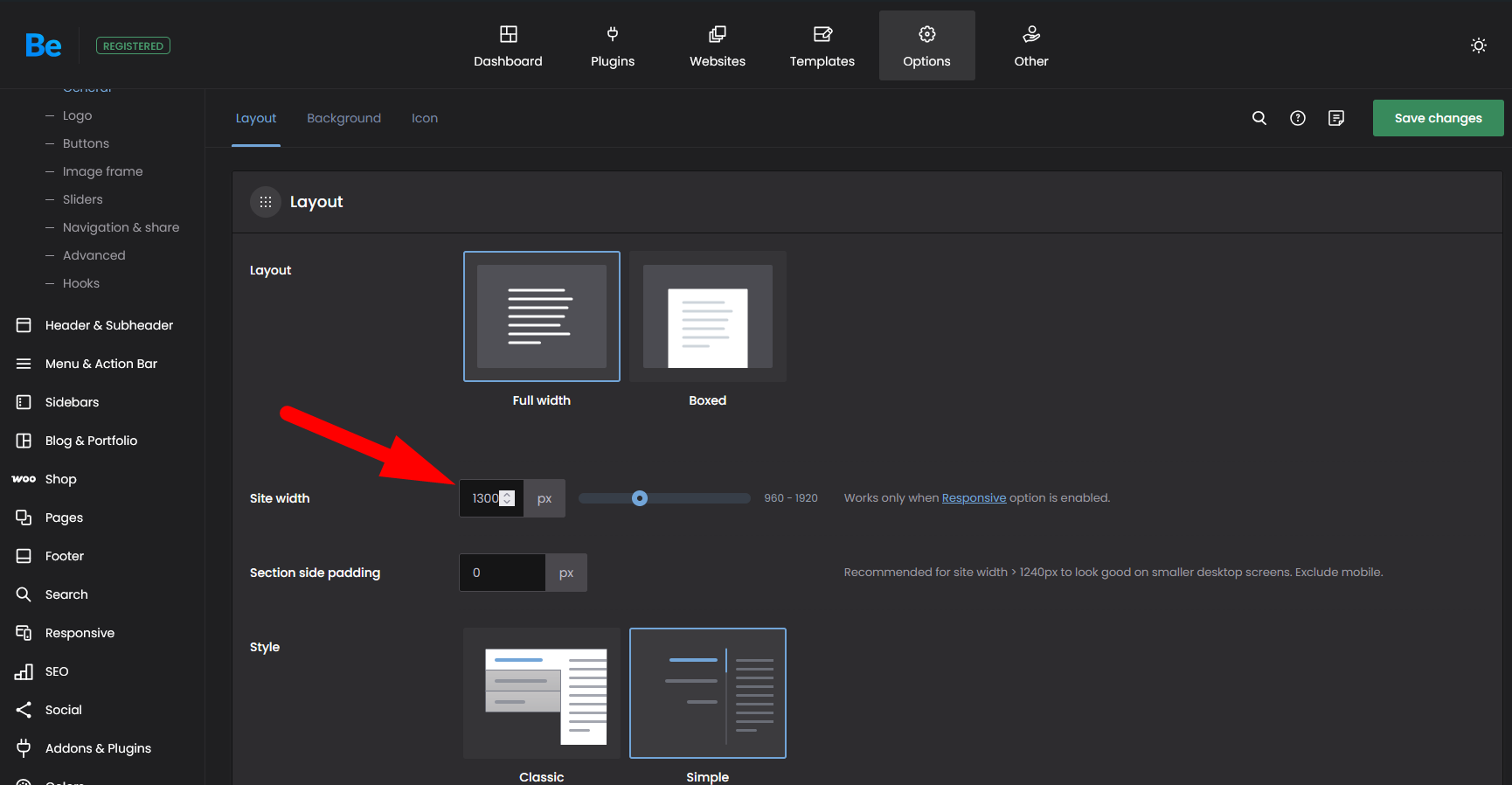This screenshot has width=1512, height=785.
Task: Open Templates from top navigation
Action: pos(822,45)
